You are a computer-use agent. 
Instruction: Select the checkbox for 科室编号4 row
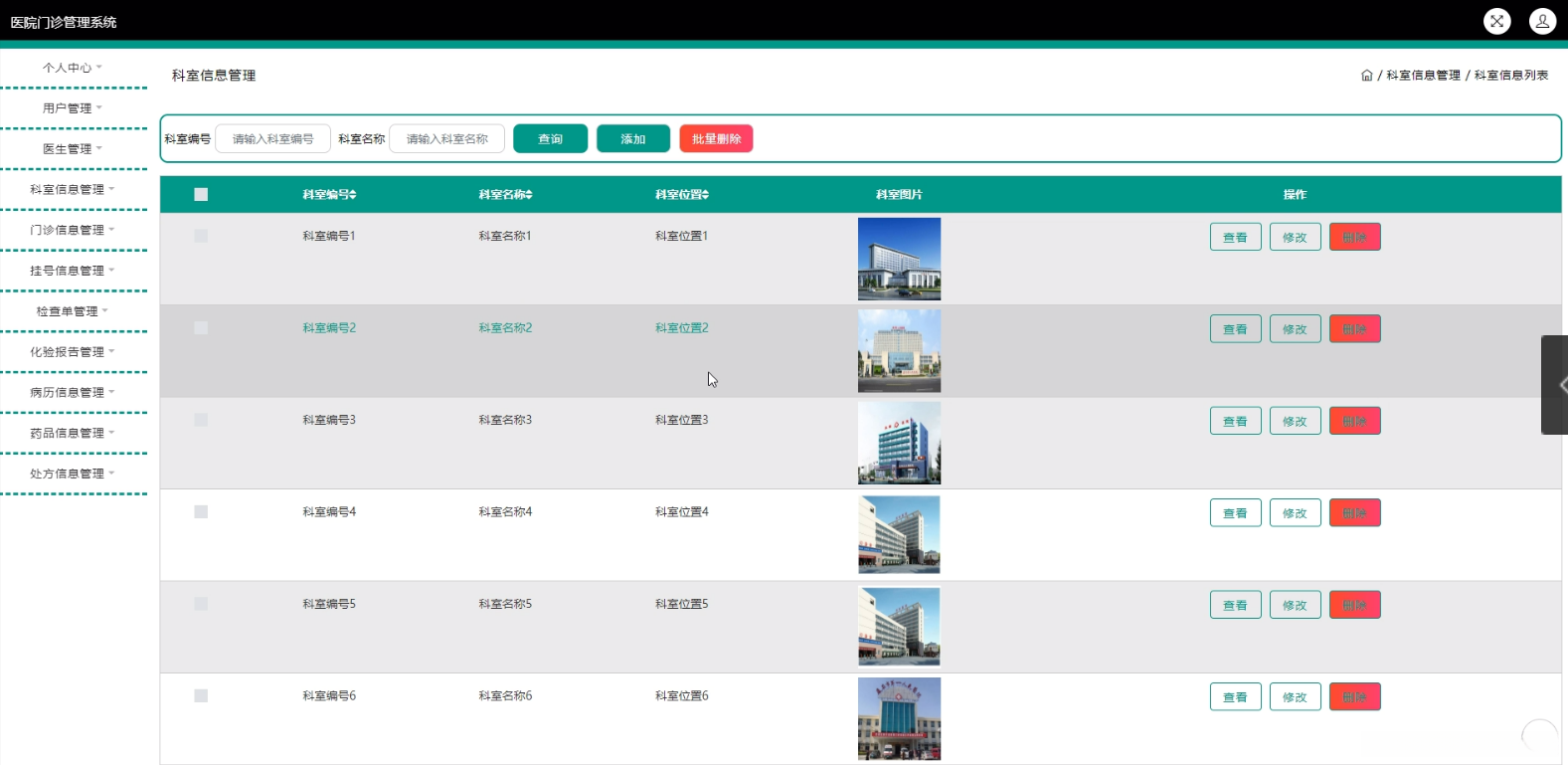(x=201, y=512)
